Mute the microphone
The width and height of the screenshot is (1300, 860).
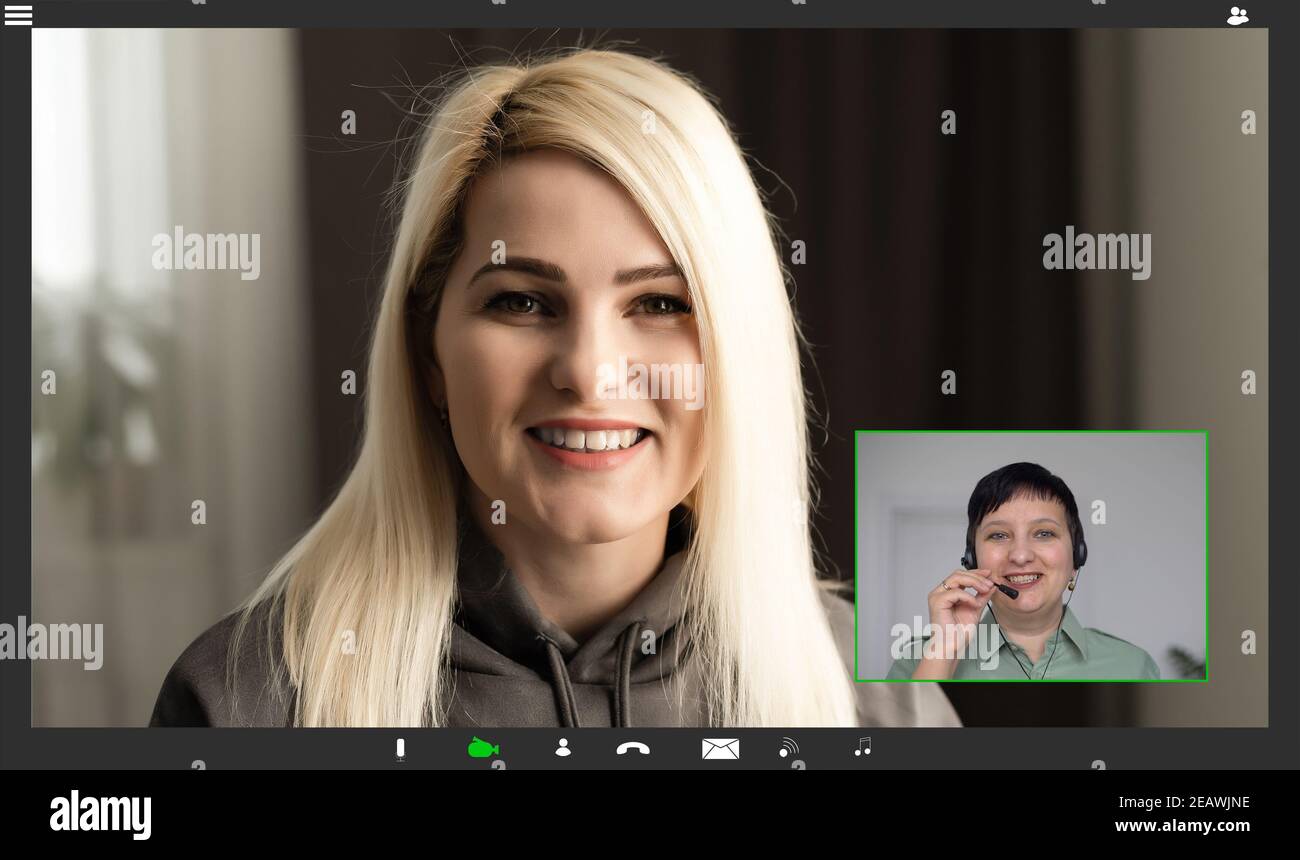click(400, 749)
